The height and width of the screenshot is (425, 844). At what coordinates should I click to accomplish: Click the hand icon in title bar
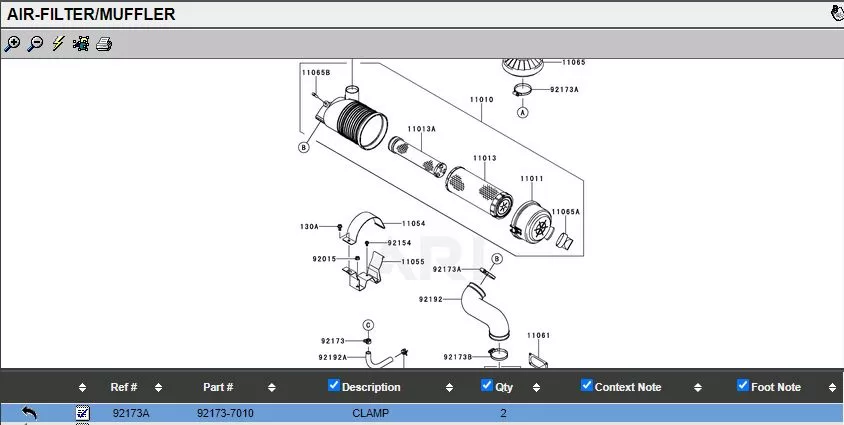point(836,13)
